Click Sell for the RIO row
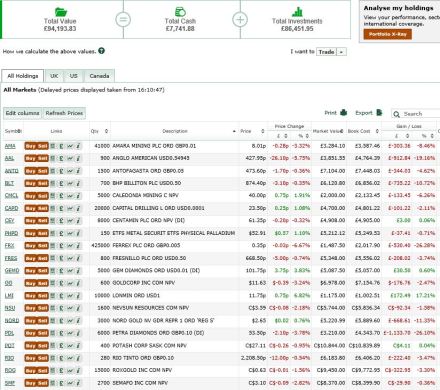Viewport: 440px width, 390px height. tap(43, 358)
